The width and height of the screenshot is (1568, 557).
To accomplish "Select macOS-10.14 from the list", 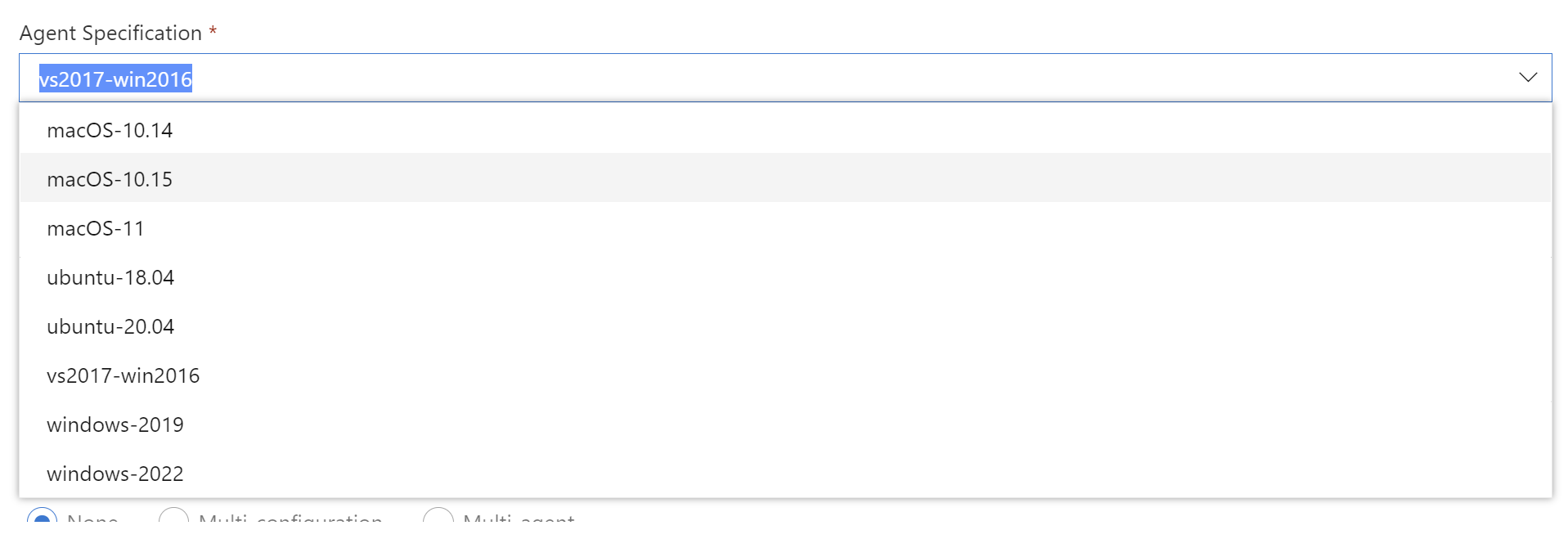I will click(x=785, y=129).
